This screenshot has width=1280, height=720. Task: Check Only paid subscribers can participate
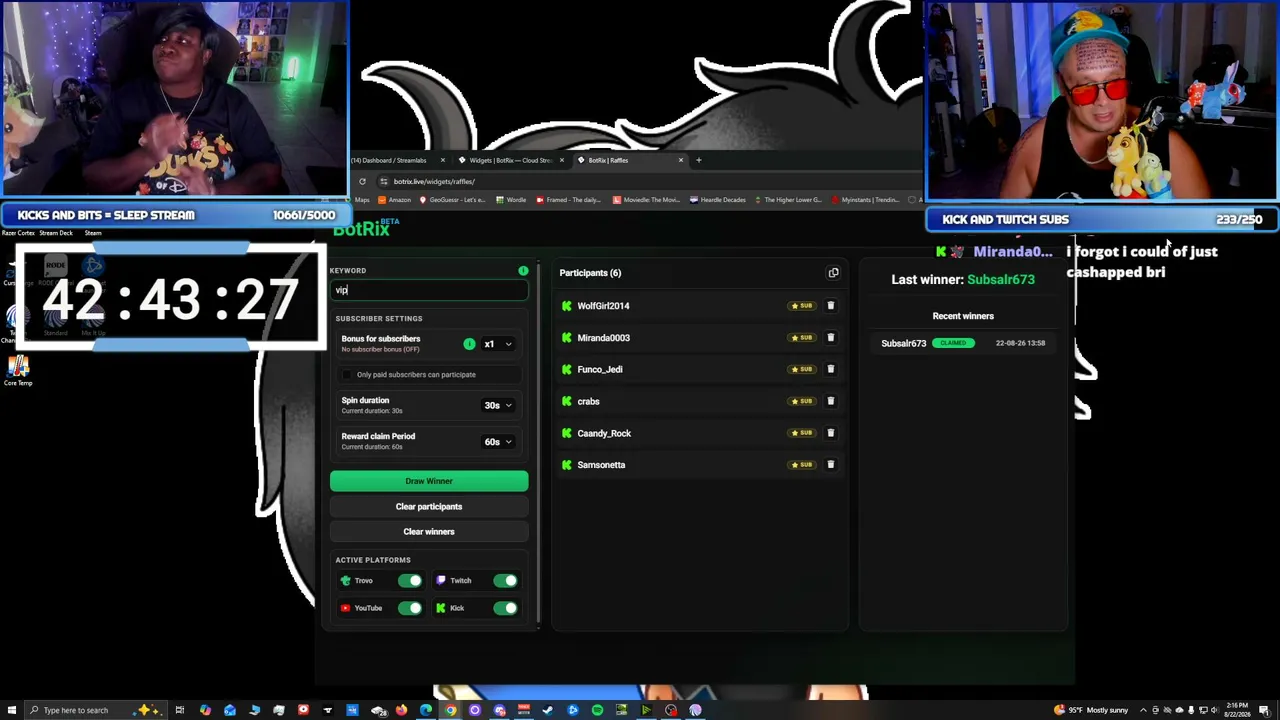click(x=347, y=375)
